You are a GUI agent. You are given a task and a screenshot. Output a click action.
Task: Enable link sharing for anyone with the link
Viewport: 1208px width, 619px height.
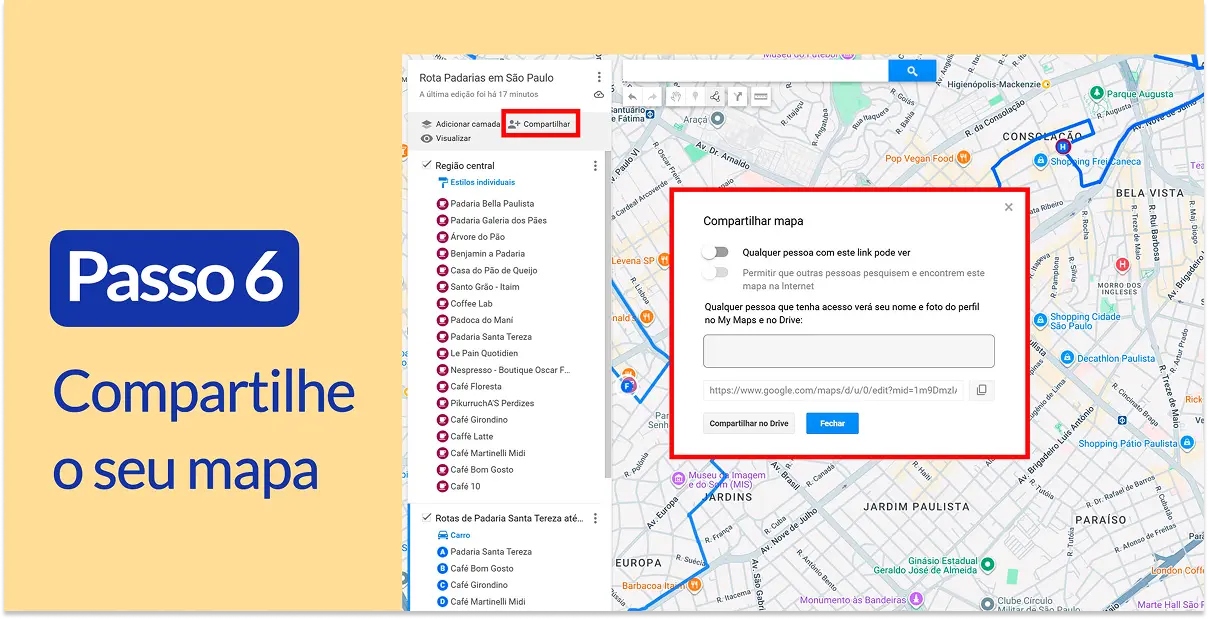click(x=717, y=253)
